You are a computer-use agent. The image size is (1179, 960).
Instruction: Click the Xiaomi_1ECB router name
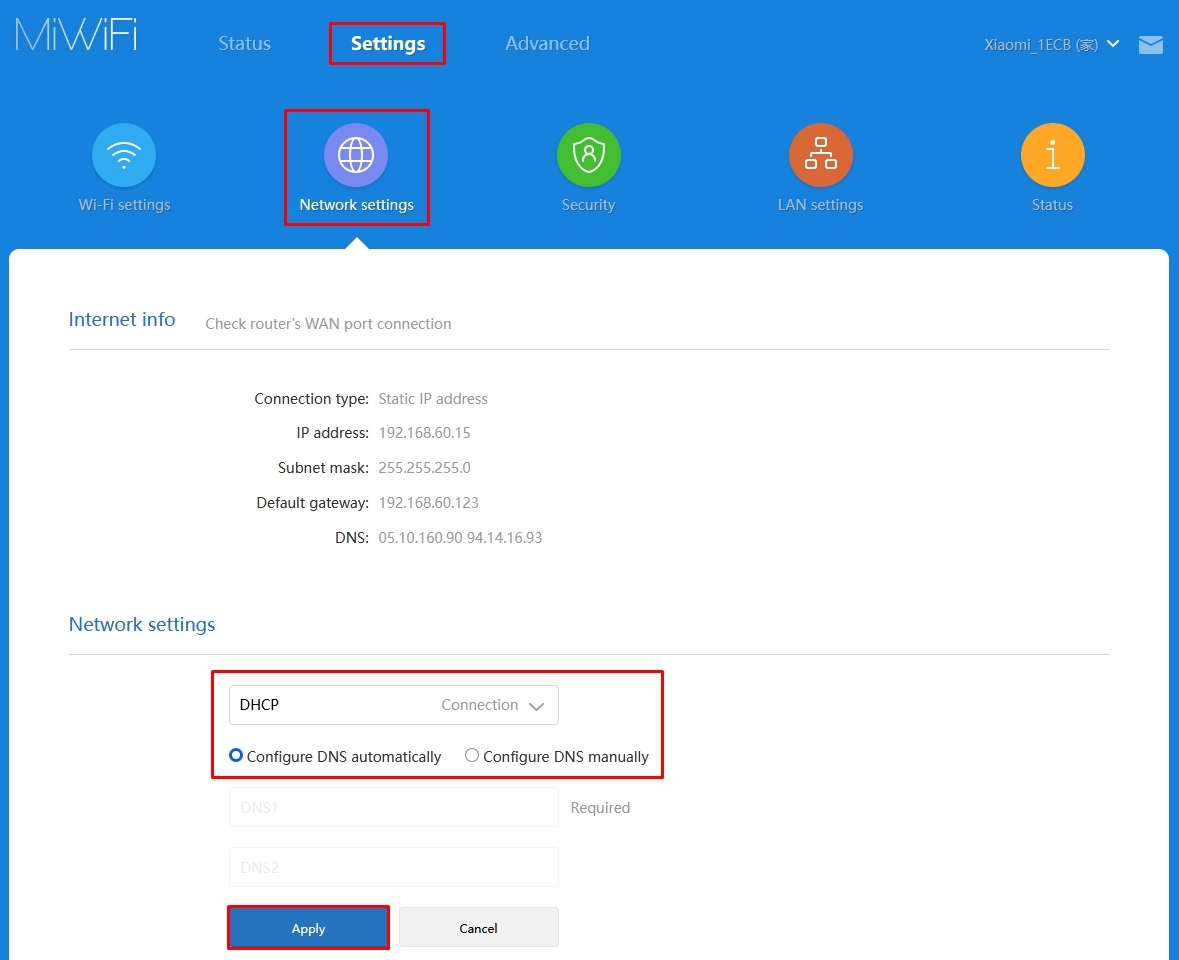tap(1040, 45)
